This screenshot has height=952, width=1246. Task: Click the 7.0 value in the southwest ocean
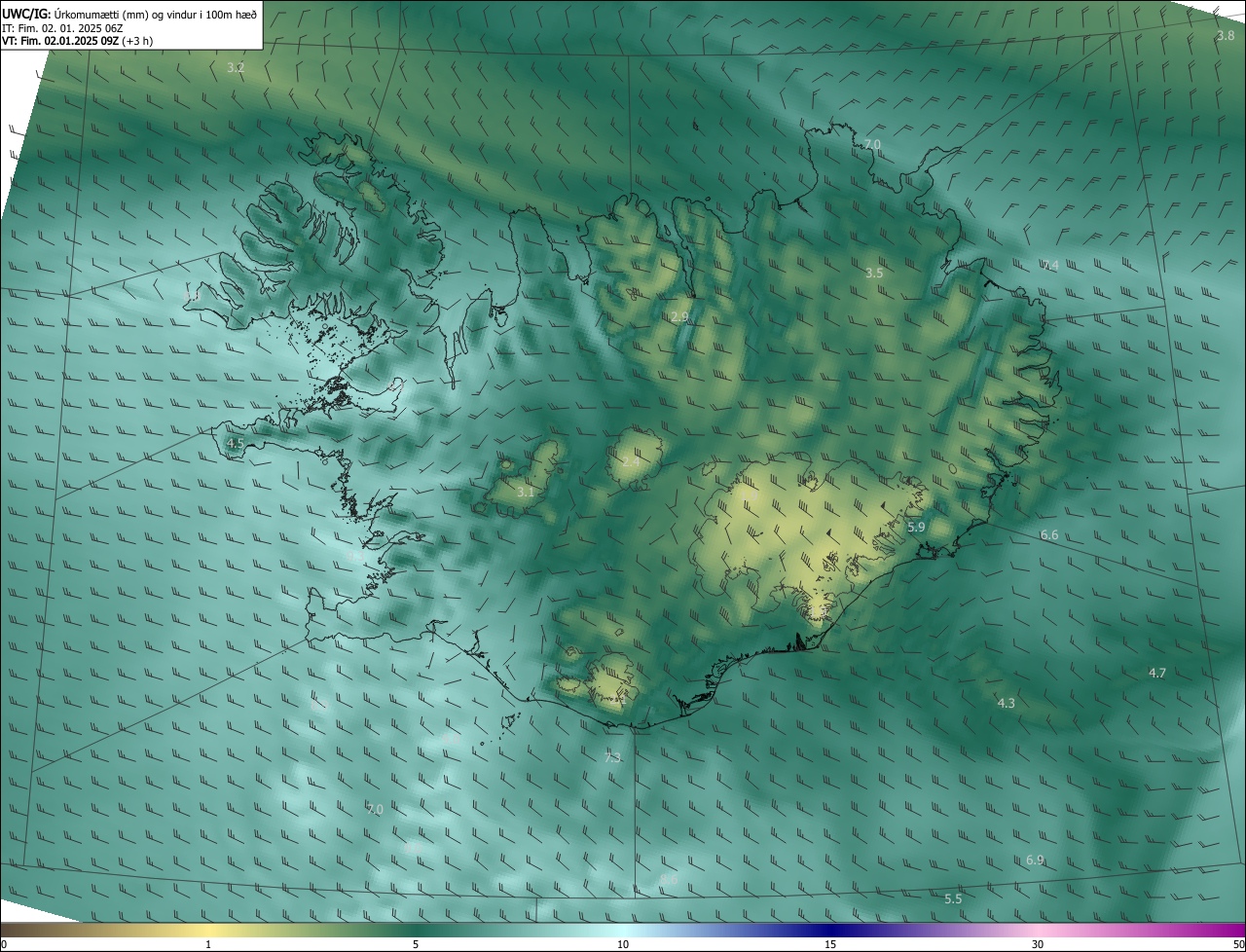[x=375, y=809]
